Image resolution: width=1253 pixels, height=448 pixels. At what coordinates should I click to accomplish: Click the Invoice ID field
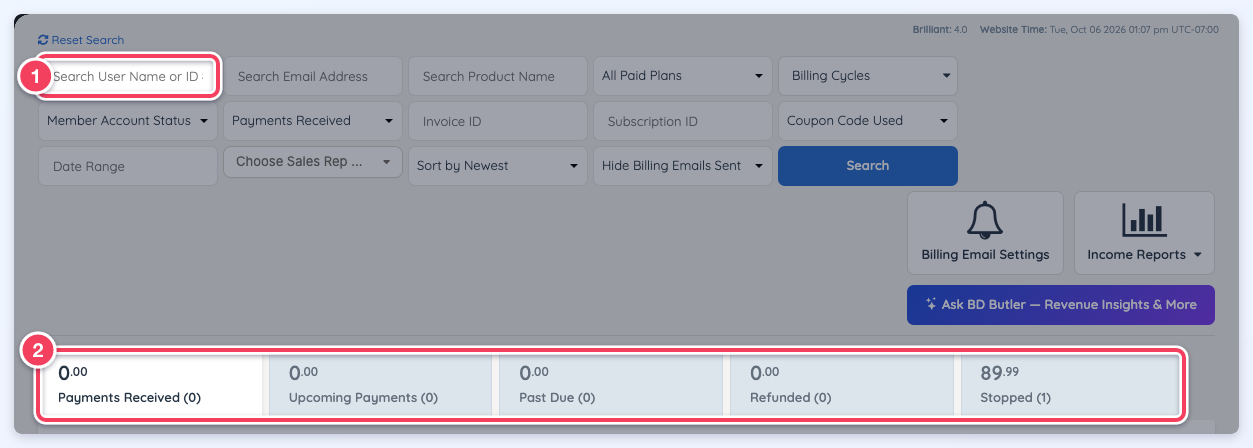pos(498,121)
